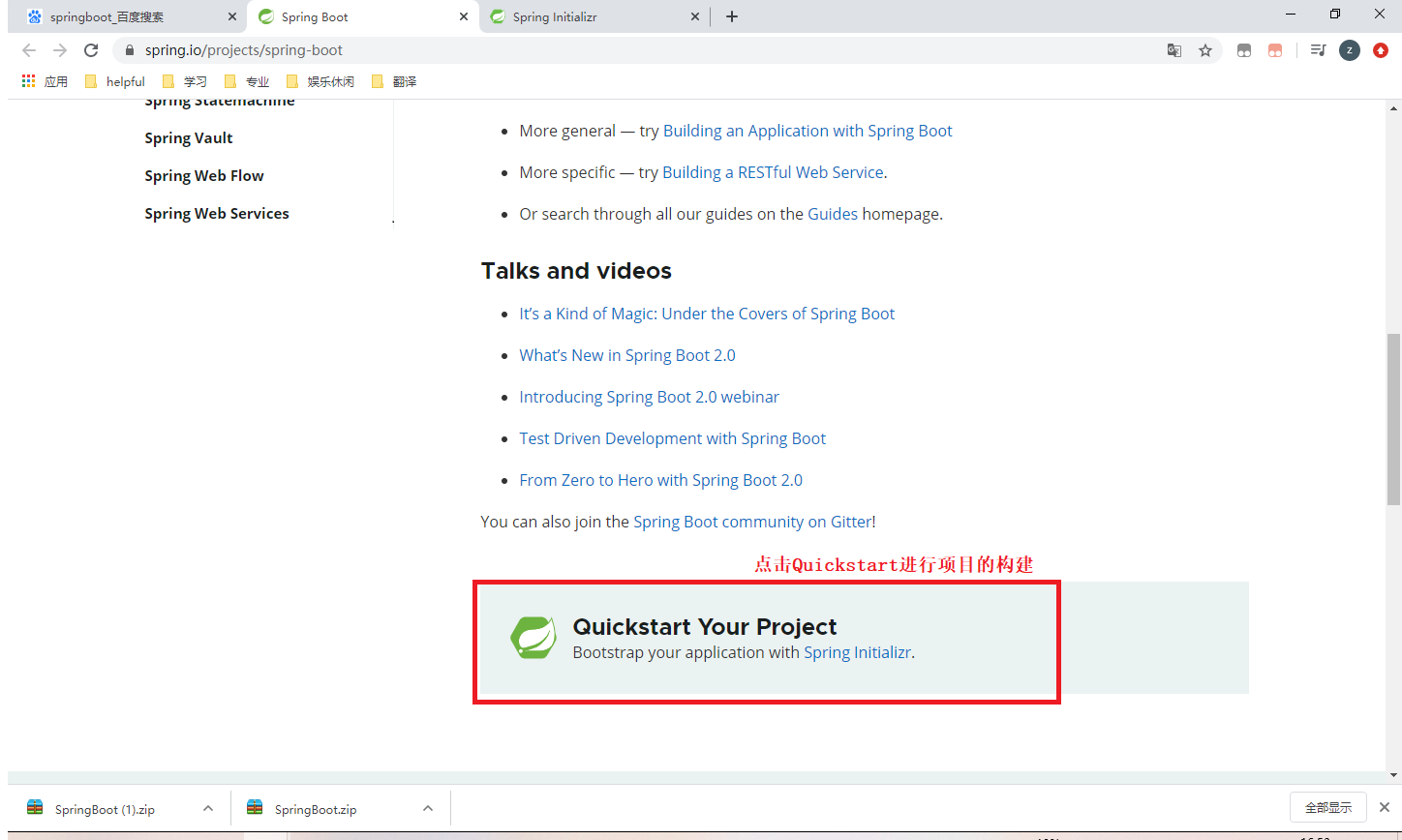The width and height of the screenshot is (1402, 840).
Task: Click the Spring leaf logo in Quickstart card
Action: point(533,638)
